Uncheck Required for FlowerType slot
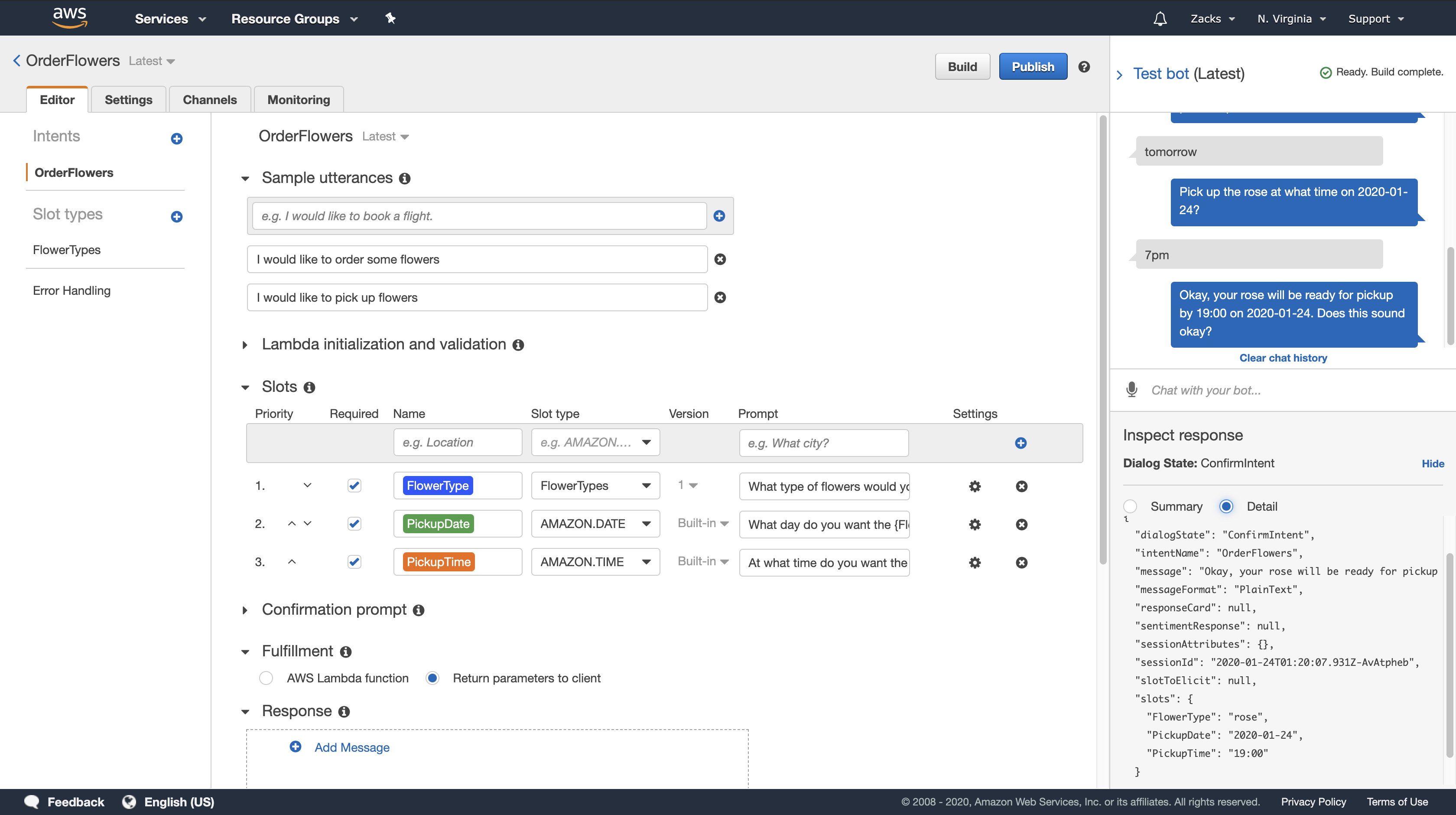Screen dimensions: 1456x815 354,486
